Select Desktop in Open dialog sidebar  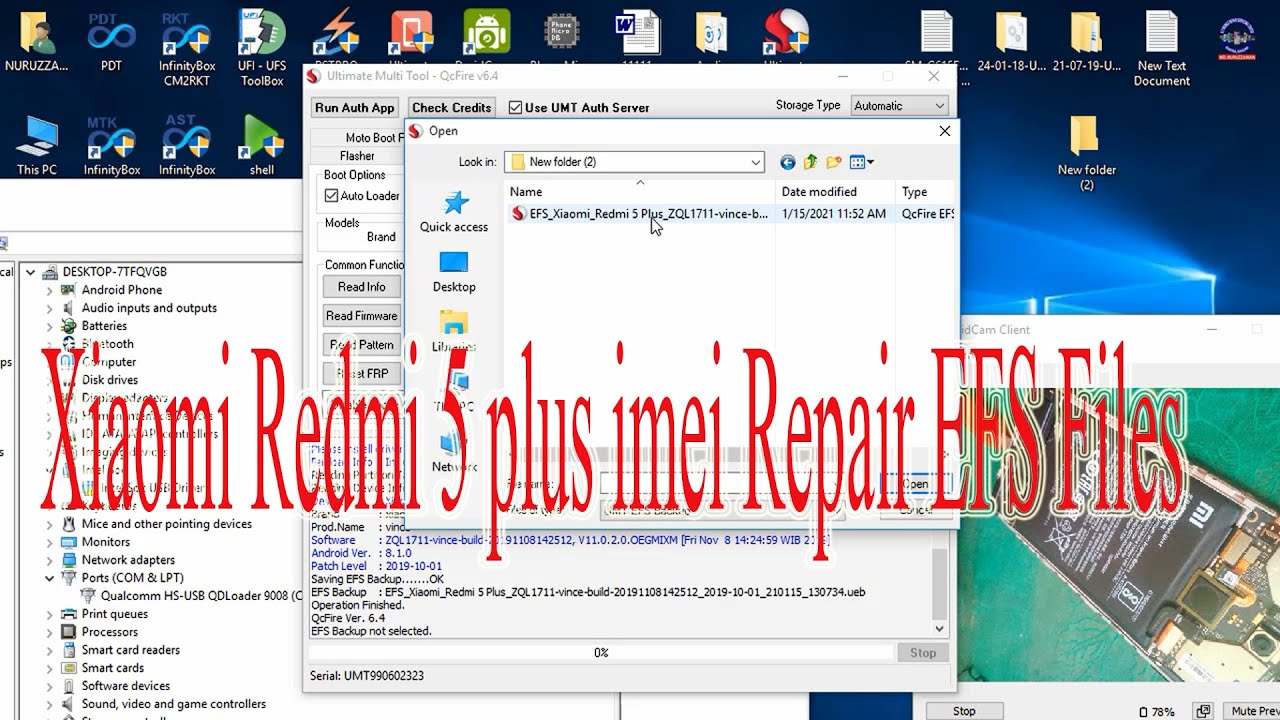tap(454, 272)
